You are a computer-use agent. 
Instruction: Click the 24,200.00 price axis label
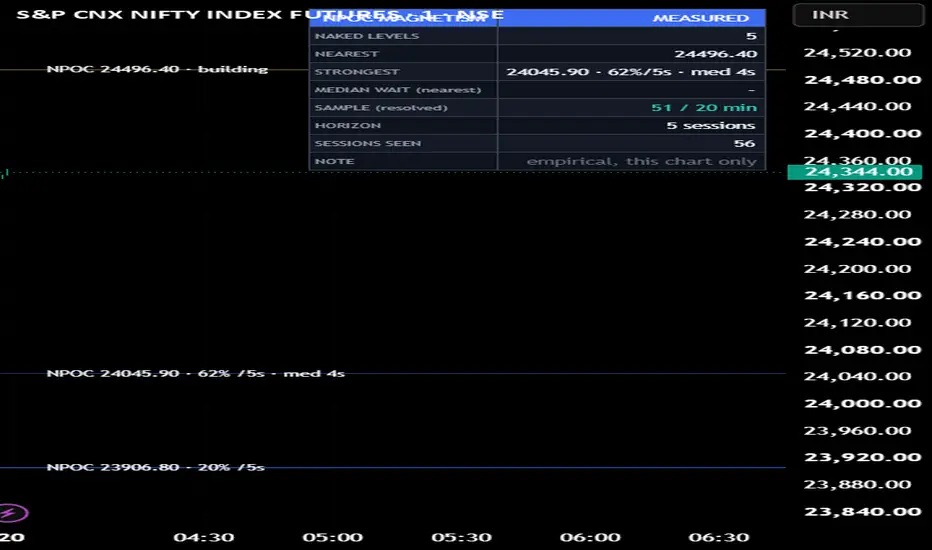tap(857, 269)
